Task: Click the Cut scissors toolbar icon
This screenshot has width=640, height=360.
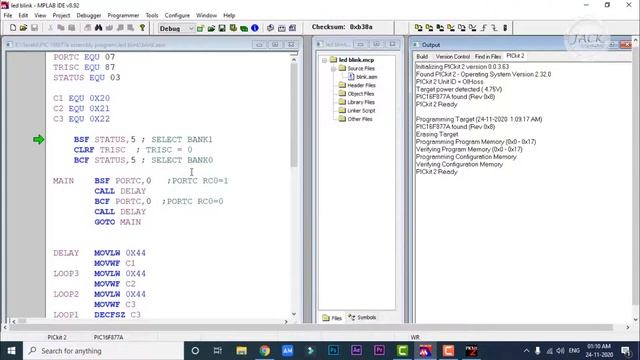Action: tap(50, 28)
